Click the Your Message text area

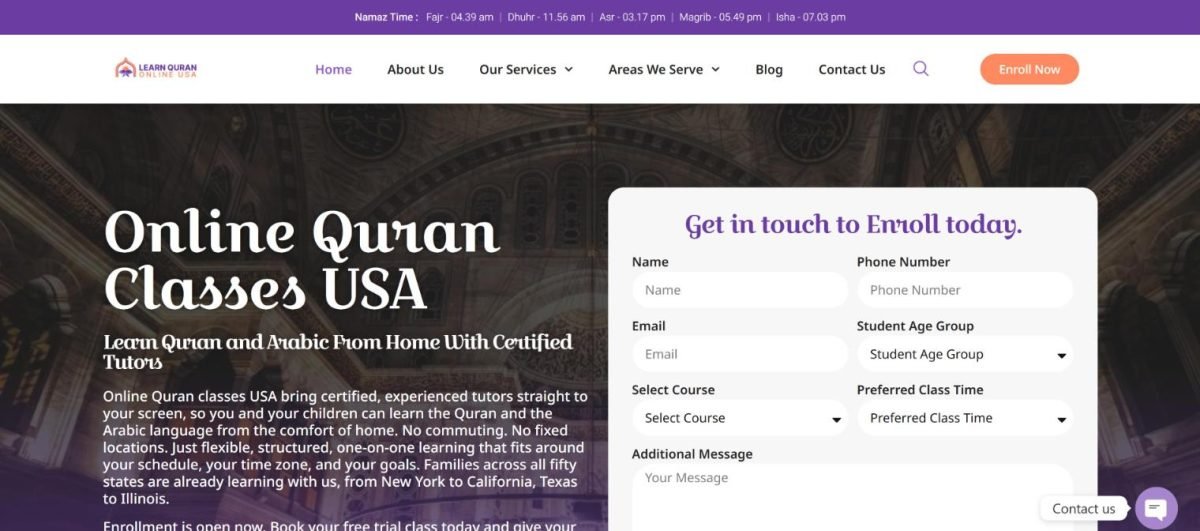[x=852, y=498]
